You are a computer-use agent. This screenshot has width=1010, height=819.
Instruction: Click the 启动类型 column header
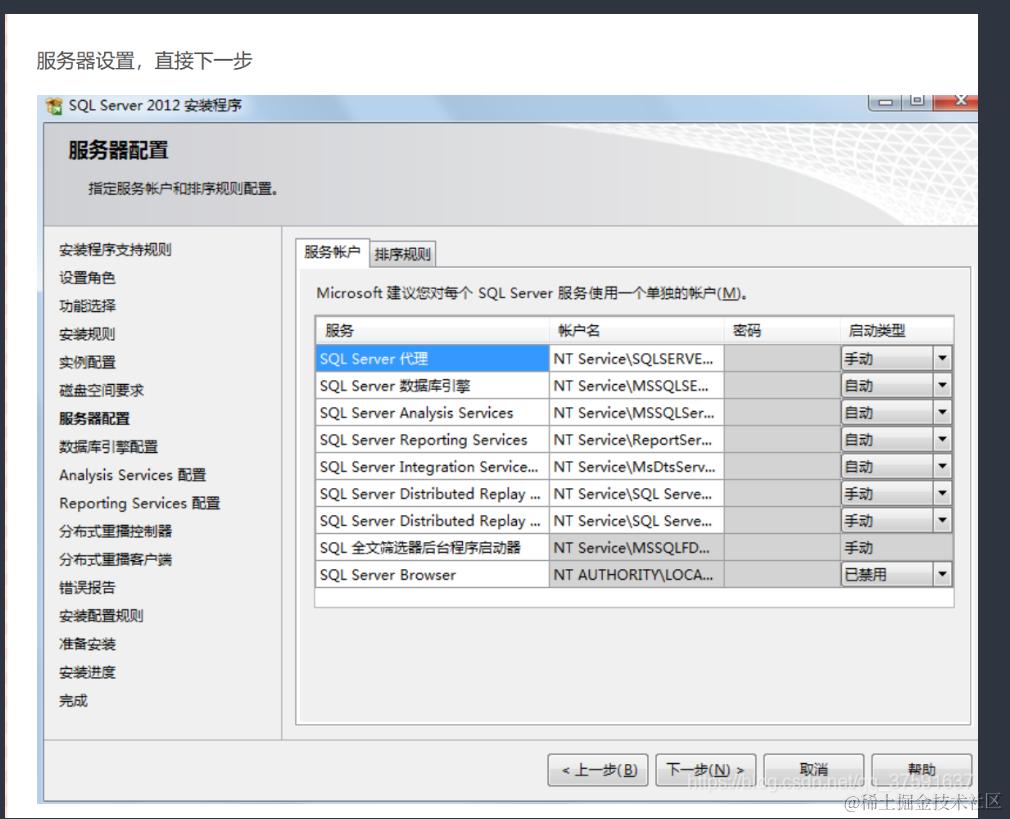(x=897, y=331)
